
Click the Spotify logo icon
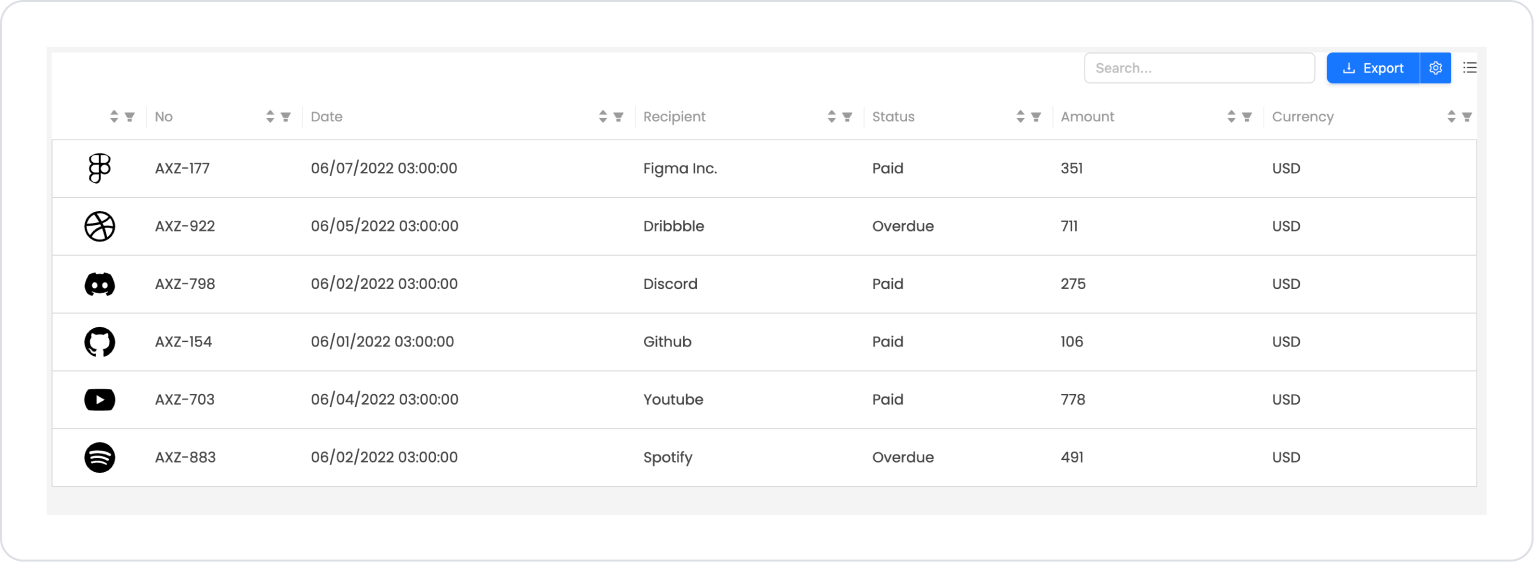tap(99, 458)
